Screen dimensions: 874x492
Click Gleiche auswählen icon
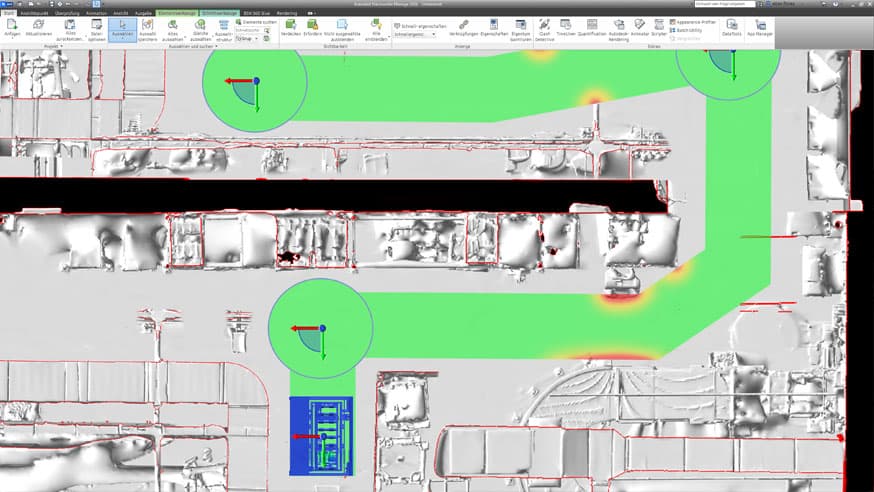[200, 30]
